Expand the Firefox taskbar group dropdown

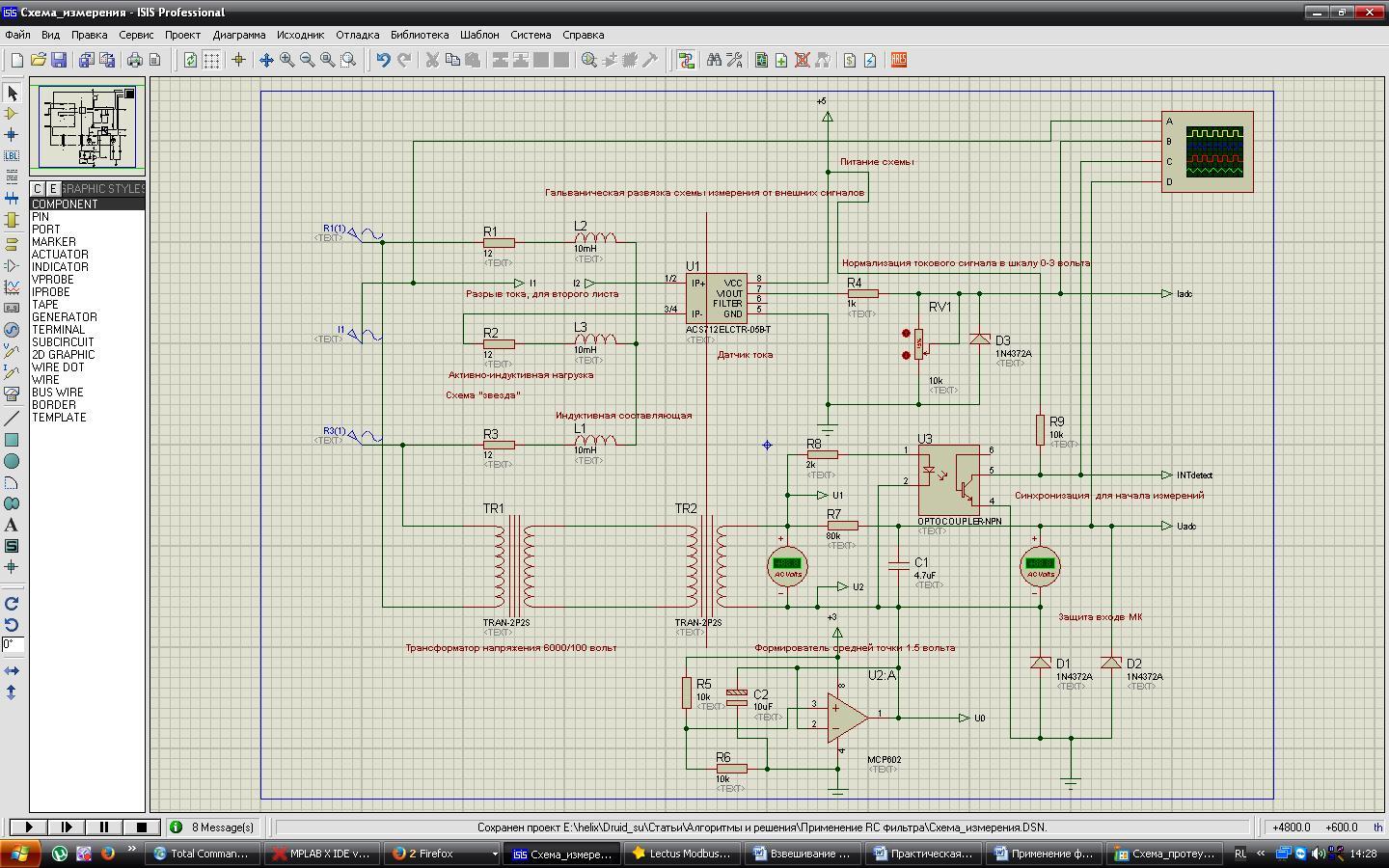(494, 854)
